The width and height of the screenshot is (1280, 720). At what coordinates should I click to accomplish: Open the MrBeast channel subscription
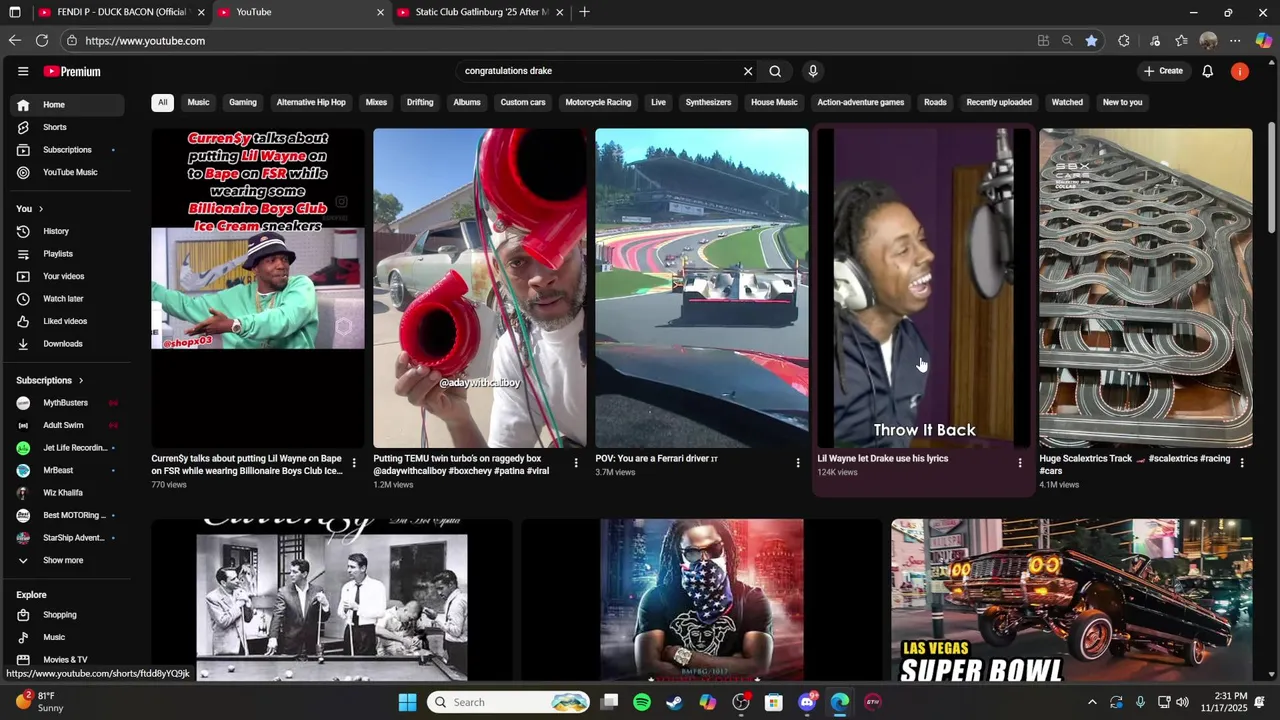click(65, 470)
